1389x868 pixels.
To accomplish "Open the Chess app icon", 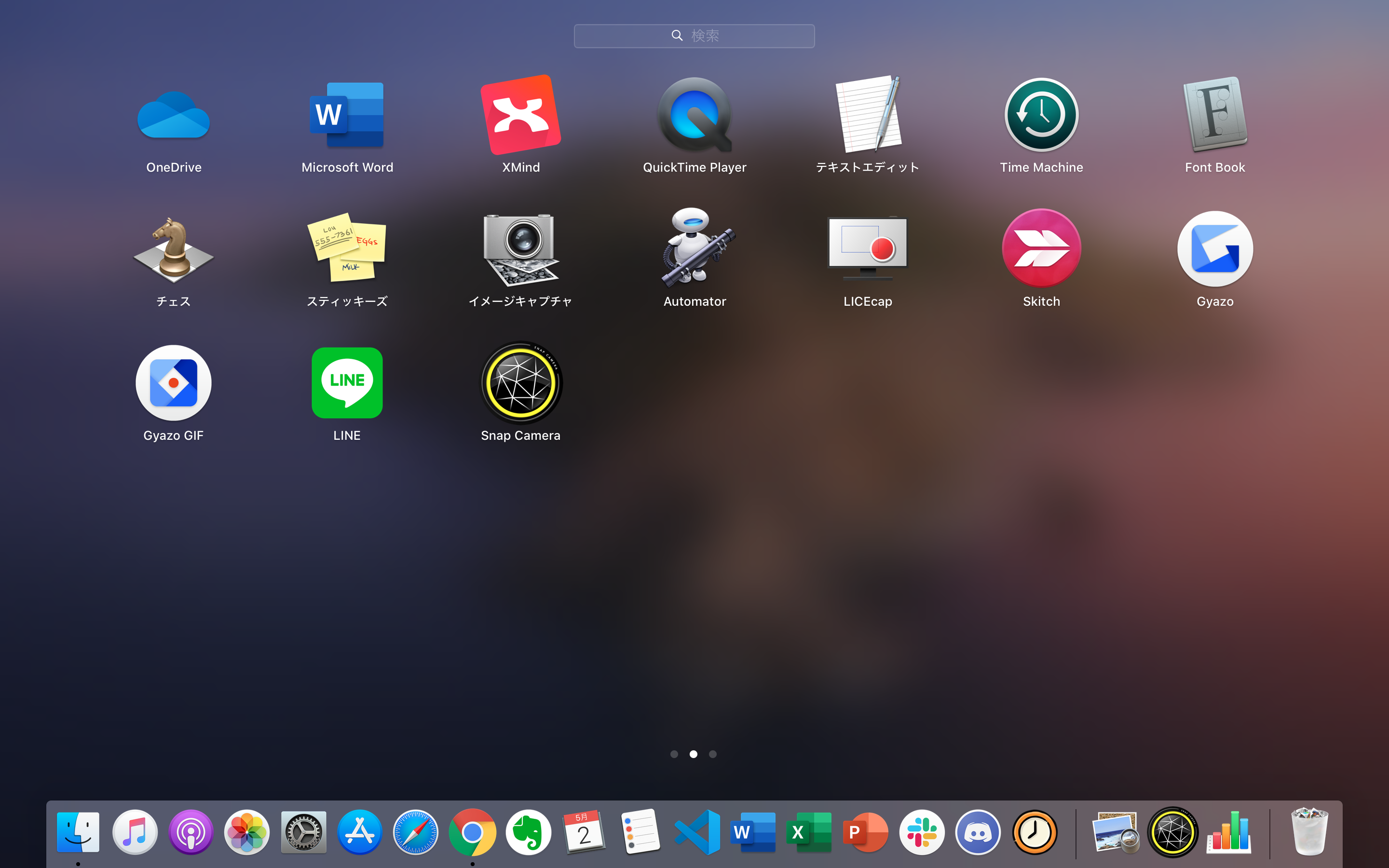I will [173, 248].
